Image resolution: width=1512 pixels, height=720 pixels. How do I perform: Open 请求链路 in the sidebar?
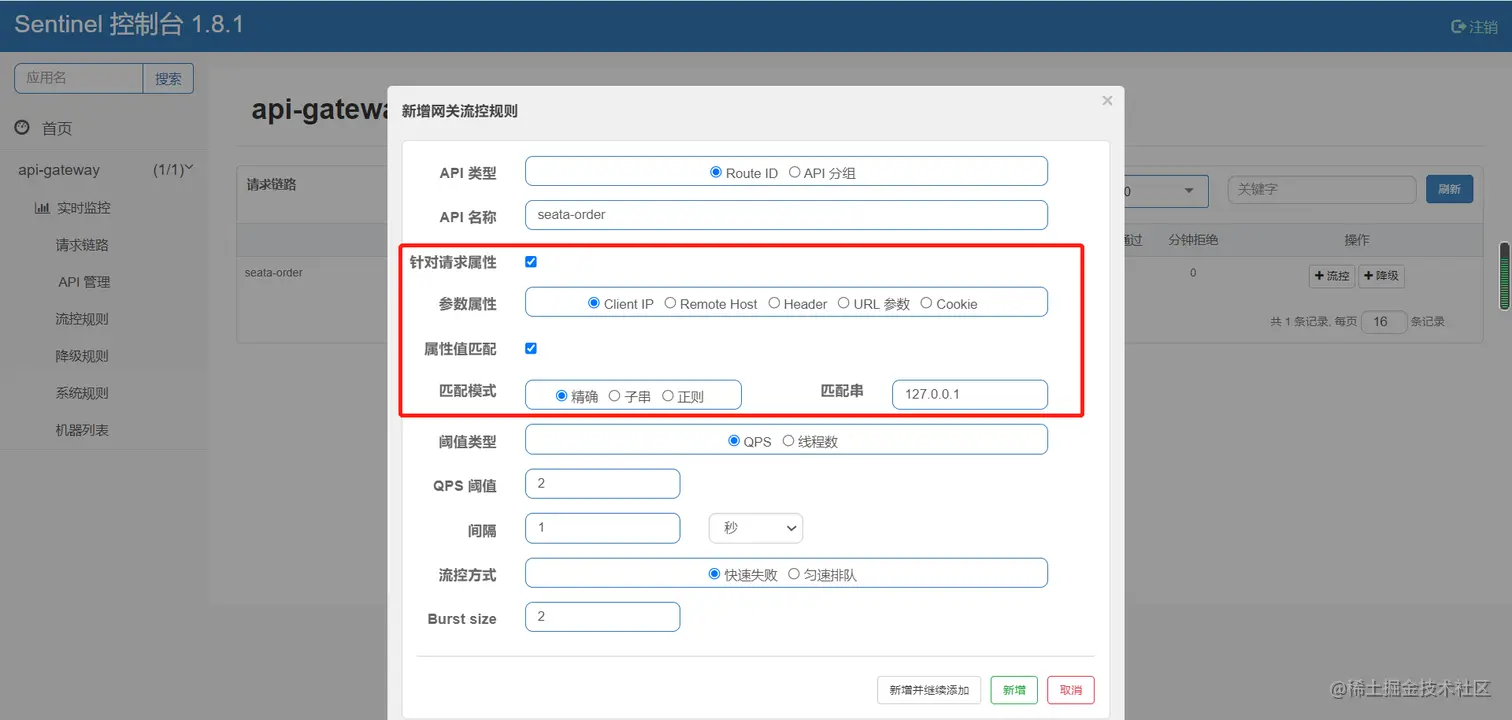(x=82, y=245)
